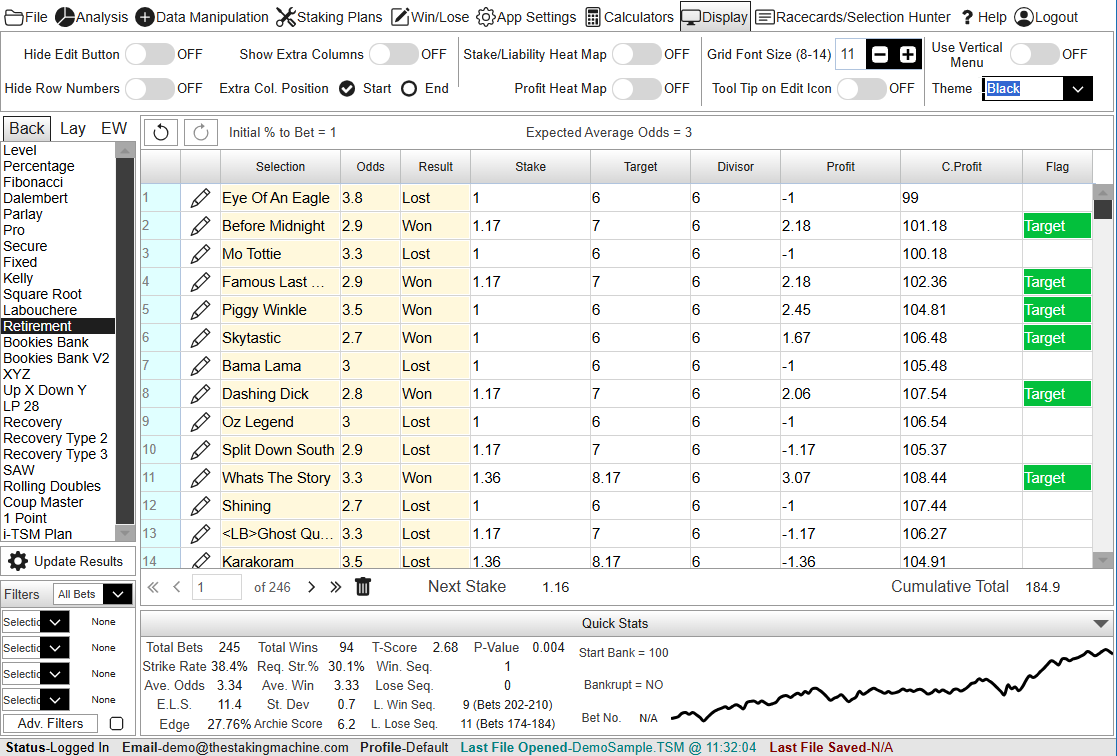This screenshot has width=1117, height=756.
Task: Click the redo arrow icon above grid
Action: tap(200, 132)
